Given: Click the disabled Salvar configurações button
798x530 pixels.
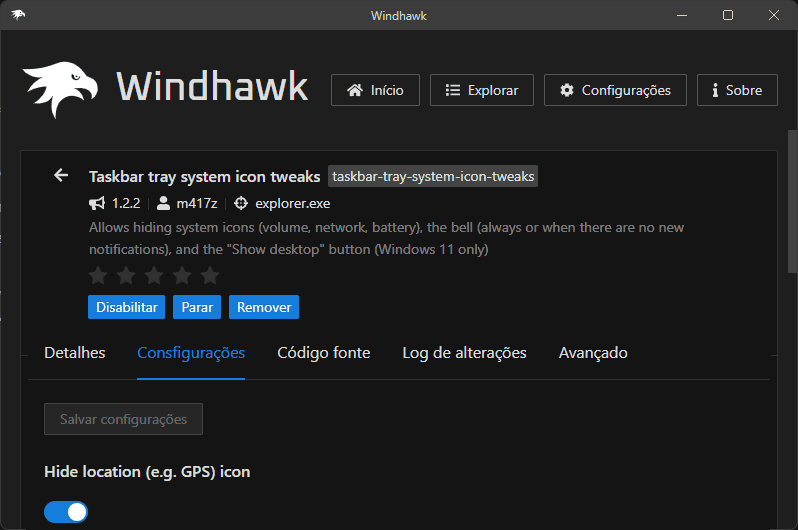Looking at the screenshot, I should (x=124, y=419).
